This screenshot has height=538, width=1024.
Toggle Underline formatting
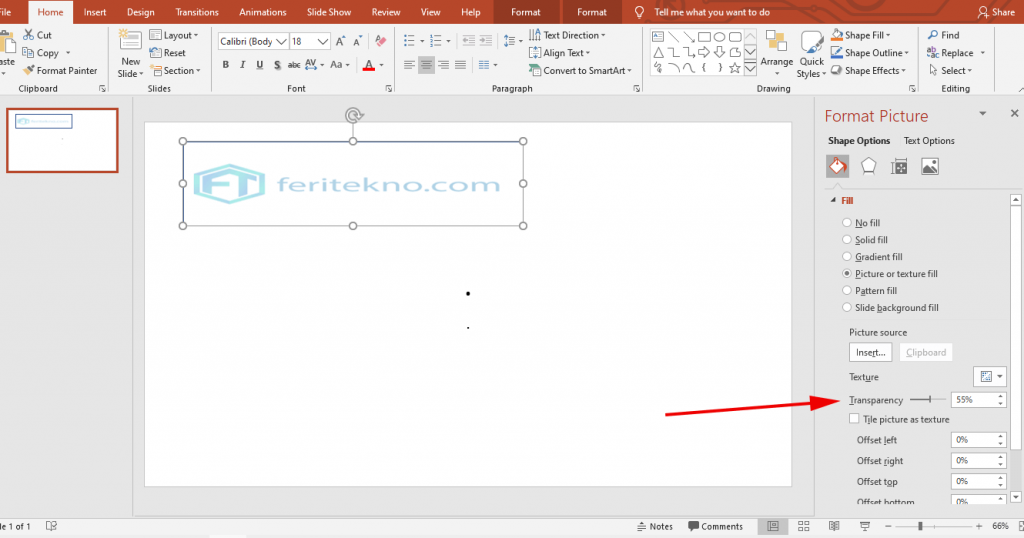259,65
